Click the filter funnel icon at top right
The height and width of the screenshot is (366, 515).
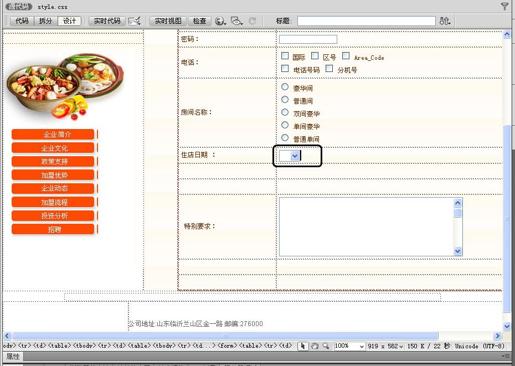[x=504, y=6]
